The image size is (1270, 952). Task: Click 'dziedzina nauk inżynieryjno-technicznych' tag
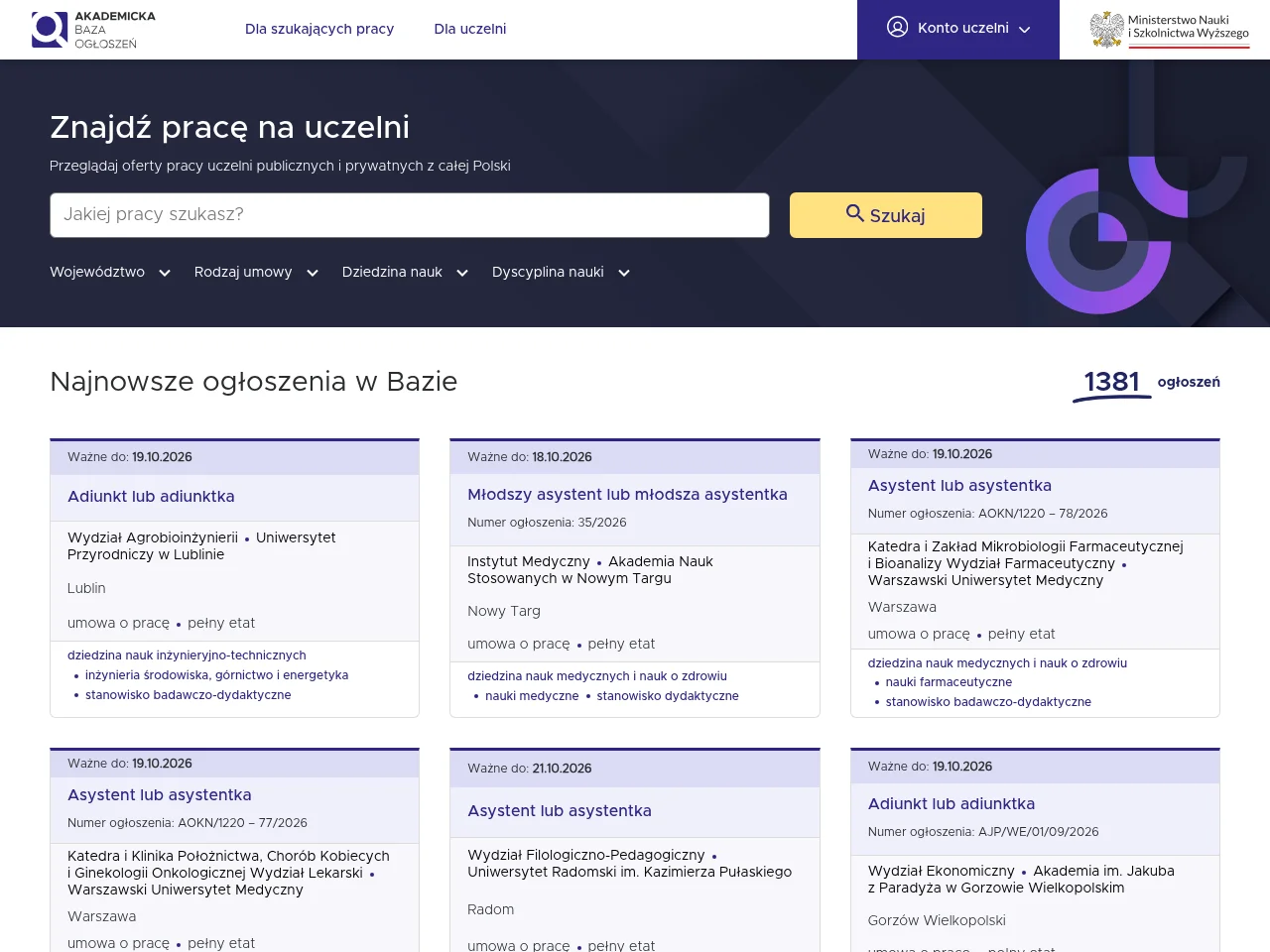click(x=187, y=655)
